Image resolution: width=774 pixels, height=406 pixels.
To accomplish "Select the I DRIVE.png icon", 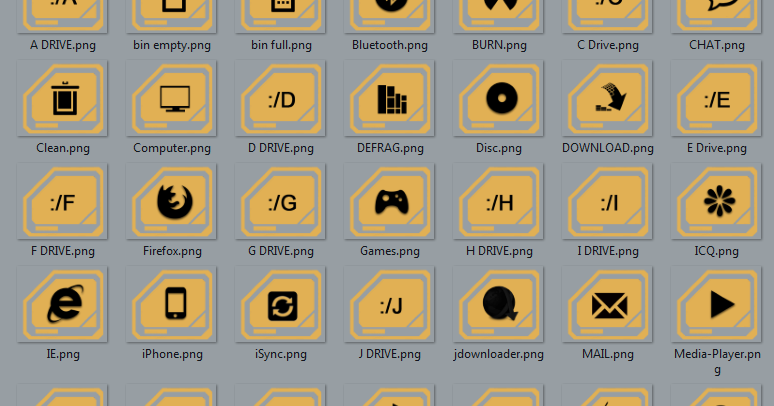I will (608, 202).
